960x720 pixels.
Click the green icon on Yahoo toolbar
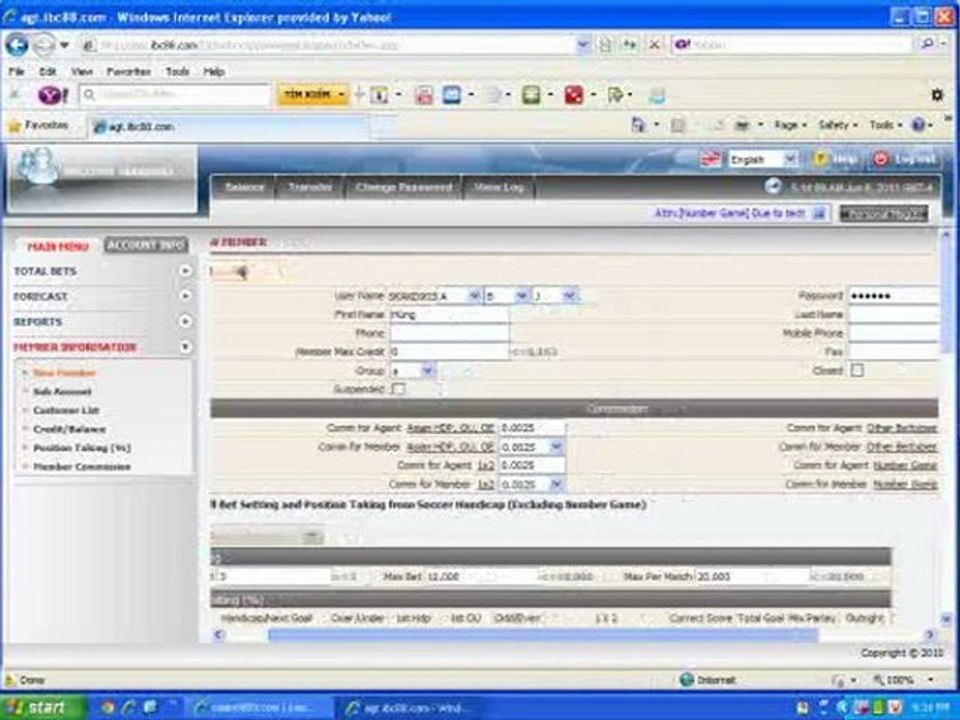[531, 95]
